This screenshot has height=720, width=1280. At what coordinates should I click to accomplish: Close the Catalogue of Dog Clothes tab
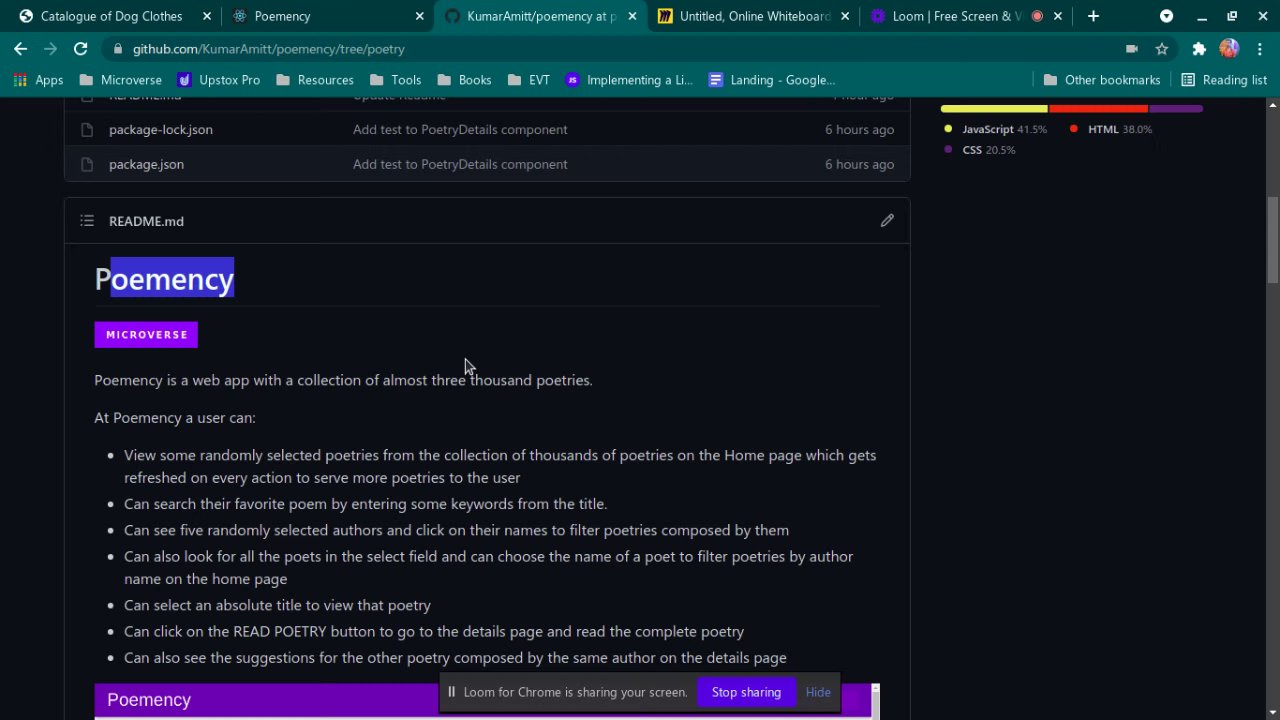[x=206, y=16]
